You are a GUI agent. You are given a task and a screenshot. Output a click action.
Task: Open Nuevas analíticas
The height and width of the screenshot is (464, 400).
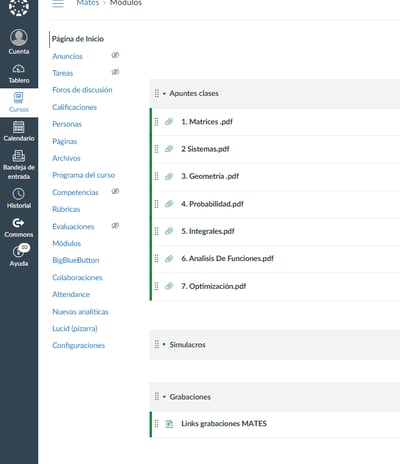[80, 312]
